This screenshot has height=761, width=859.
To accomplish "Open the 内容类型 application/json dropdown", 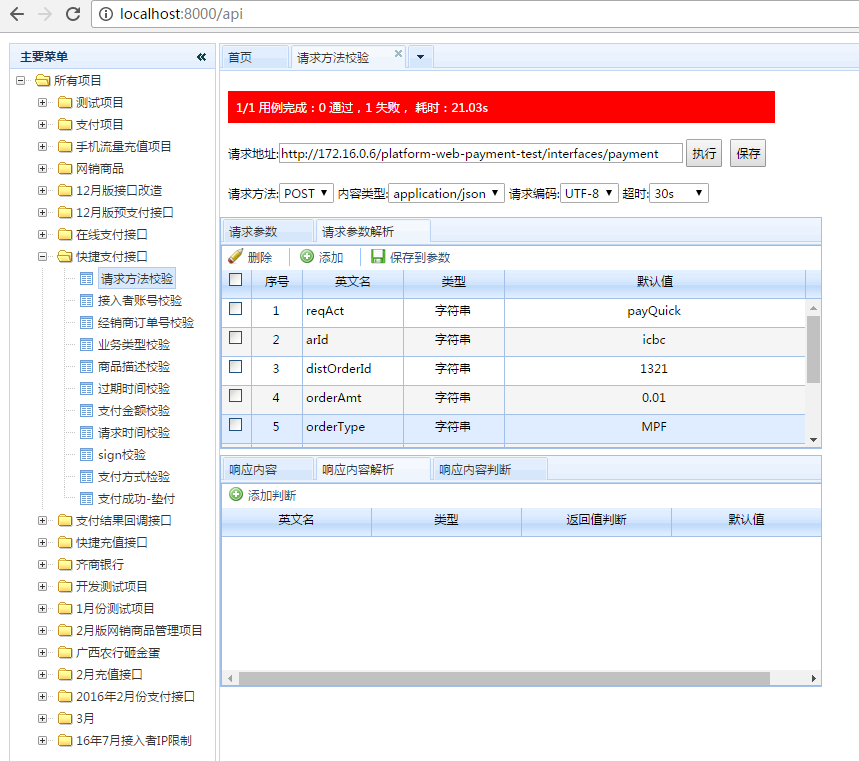I will tap(446, 193).
